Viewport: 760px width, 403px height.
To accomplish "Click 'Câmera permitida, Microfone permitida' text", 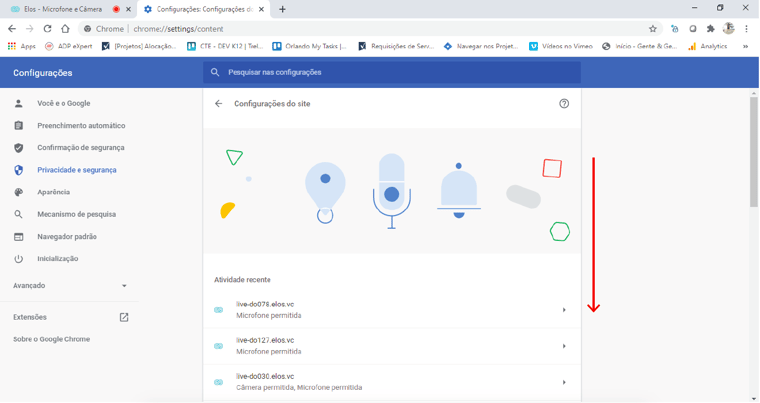I will 299,387.
